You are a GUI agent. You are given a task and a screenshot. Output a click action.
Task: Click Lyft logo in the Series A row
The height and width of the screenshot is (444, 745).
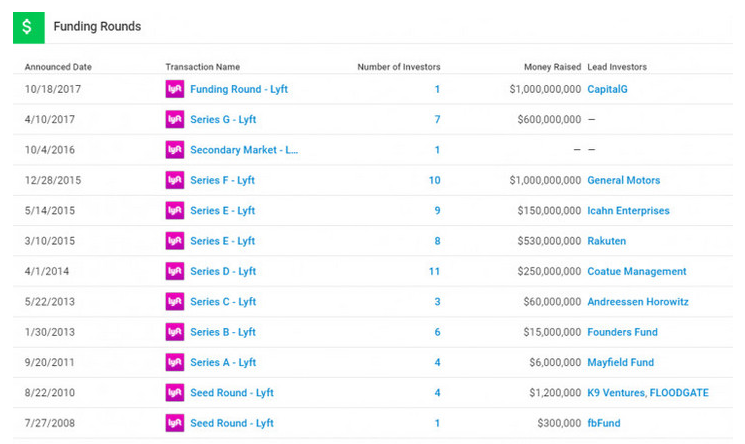click(175, 362)
